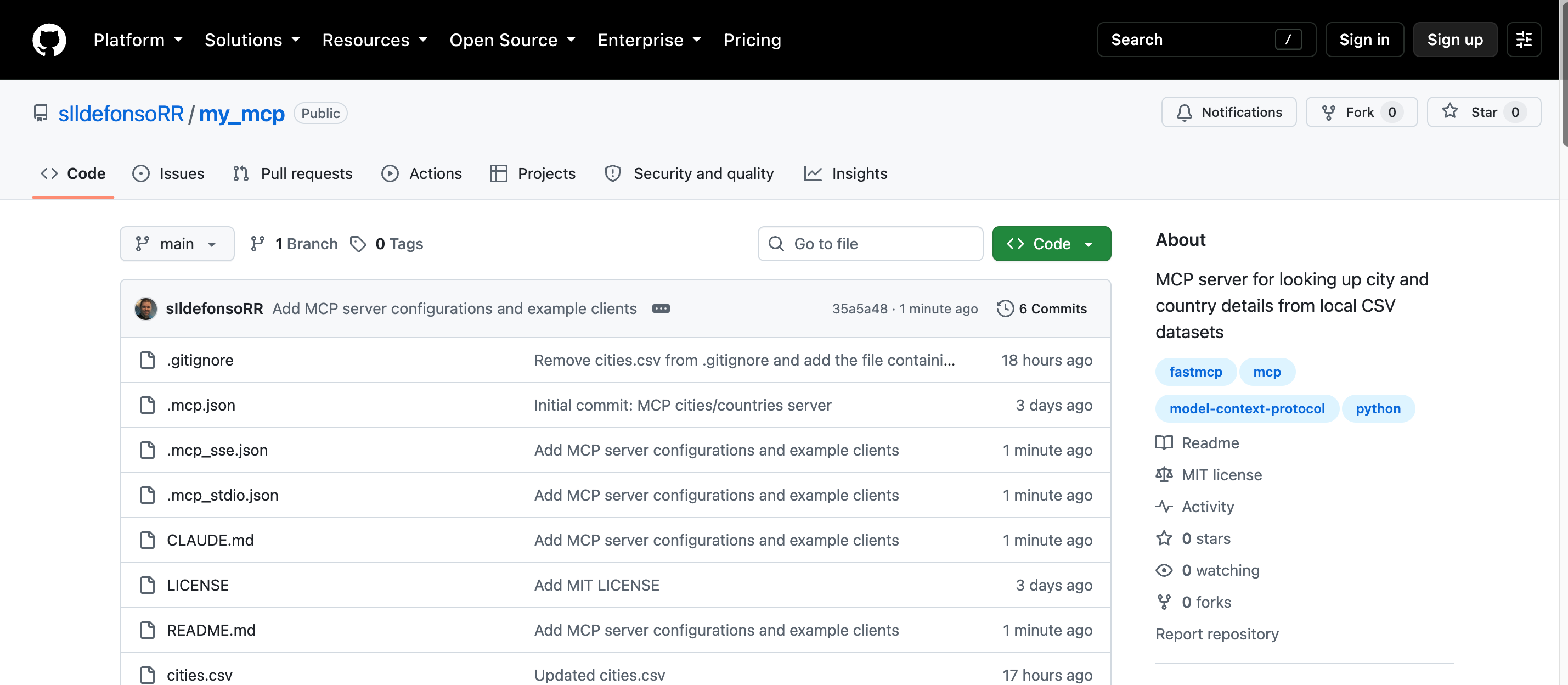1568x685 pixels.
Task: Click the file icon for .mcp_sse.json
Action: 147,451
